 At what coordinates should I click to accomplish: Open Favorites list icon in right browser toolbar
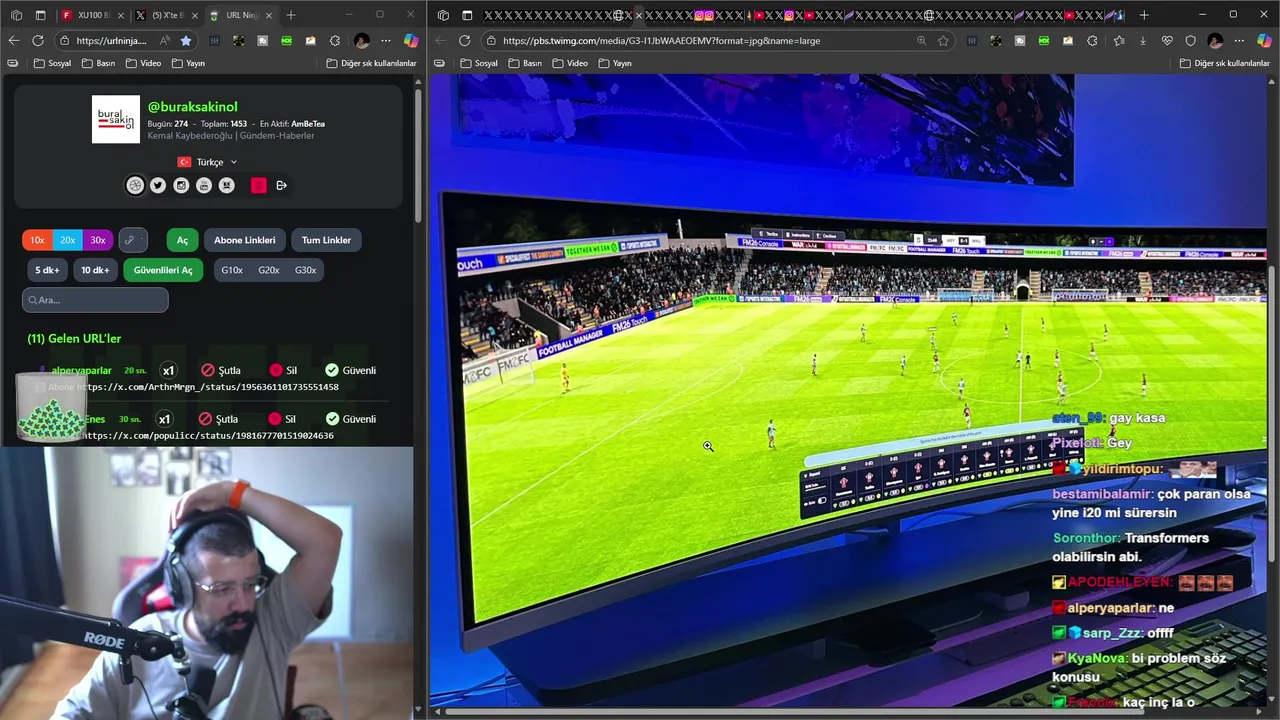(x=1119, y=41)
